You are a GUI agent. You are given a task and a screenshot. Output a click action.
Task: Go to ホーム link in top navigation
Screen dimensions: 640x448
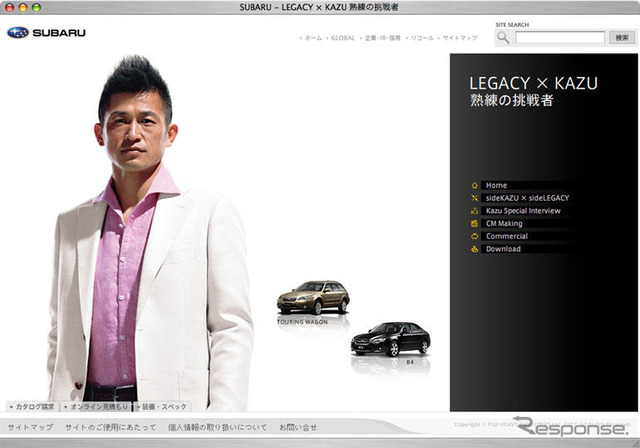coord(313,38)
